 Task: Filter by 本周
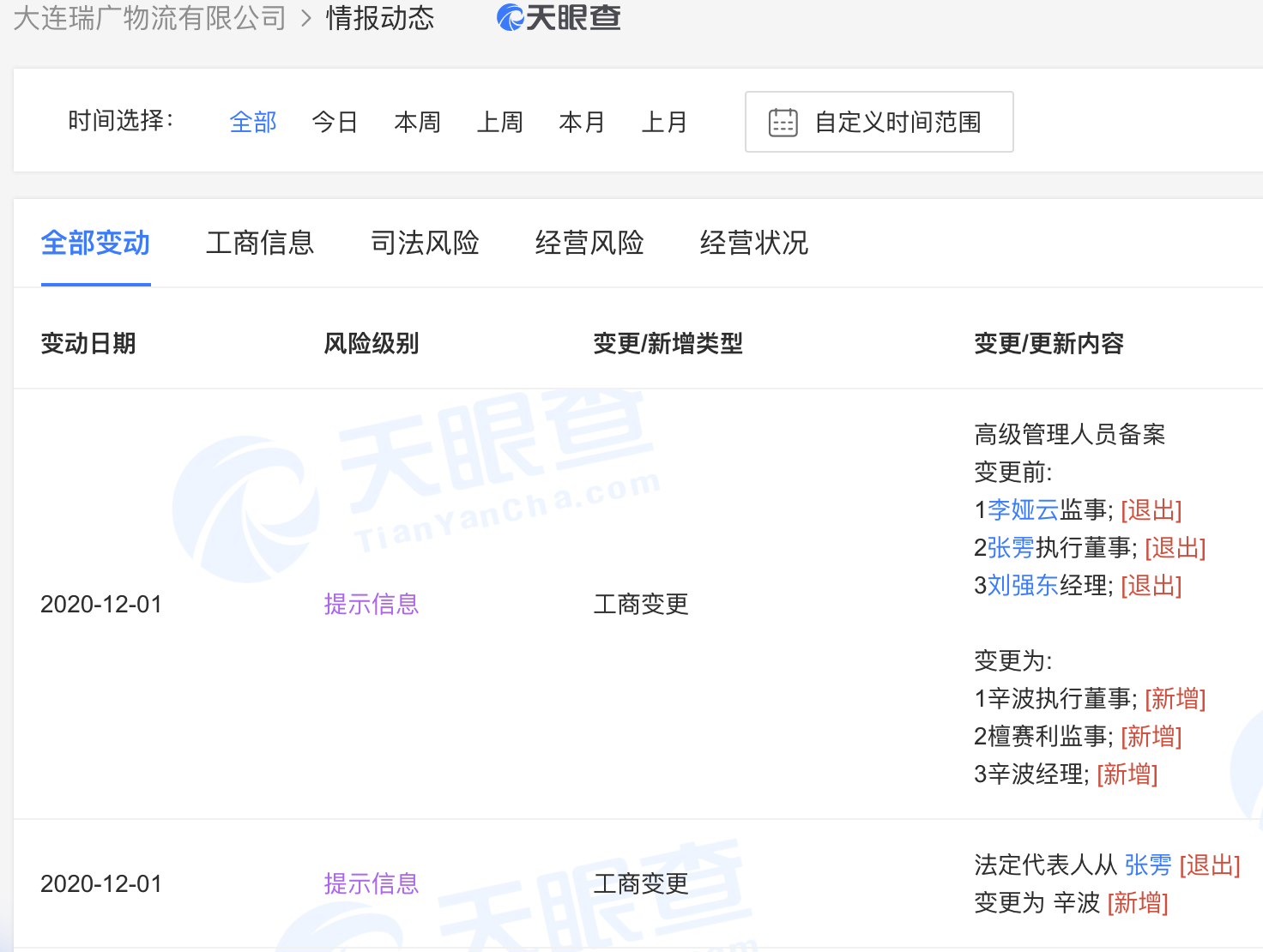click(417, 123)
